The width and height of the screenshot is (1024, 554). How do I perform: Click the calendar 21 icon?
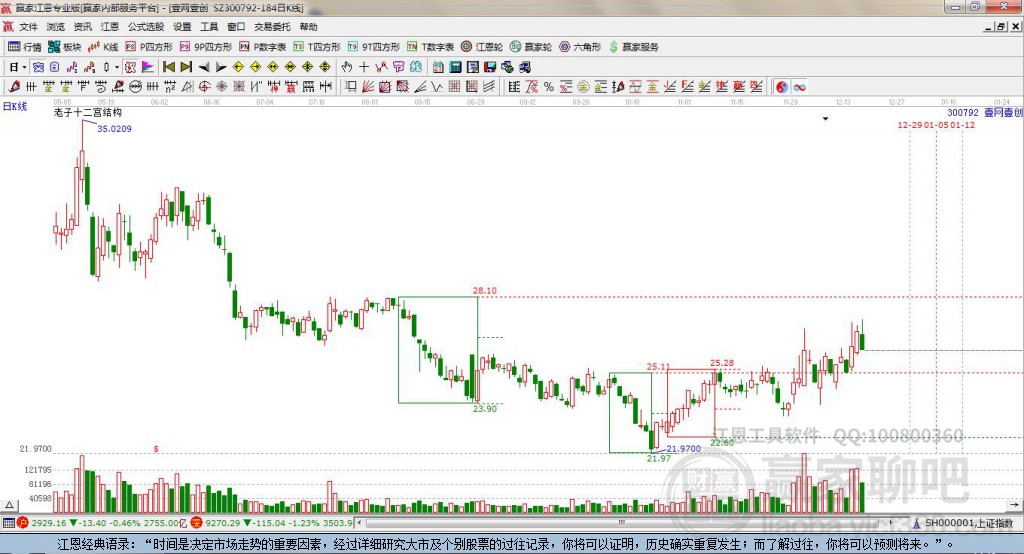tap(438, 67)
